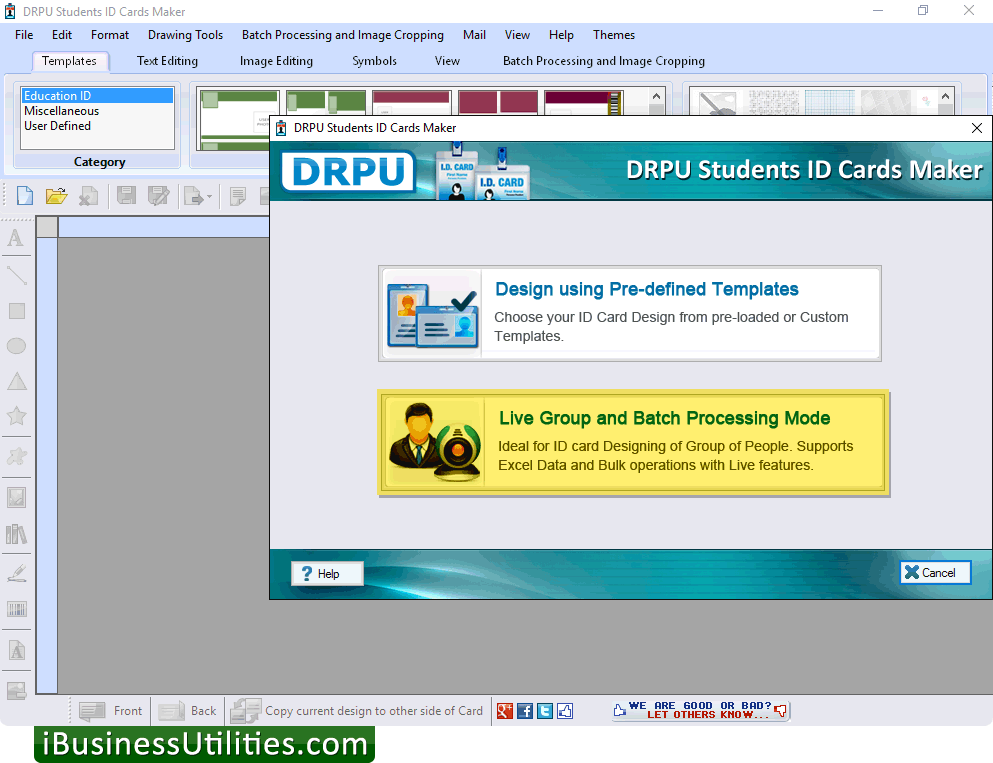This screenshot has width=993, height=763.
Task: Switch to Back side of card
Action: (x=188, y=711)
